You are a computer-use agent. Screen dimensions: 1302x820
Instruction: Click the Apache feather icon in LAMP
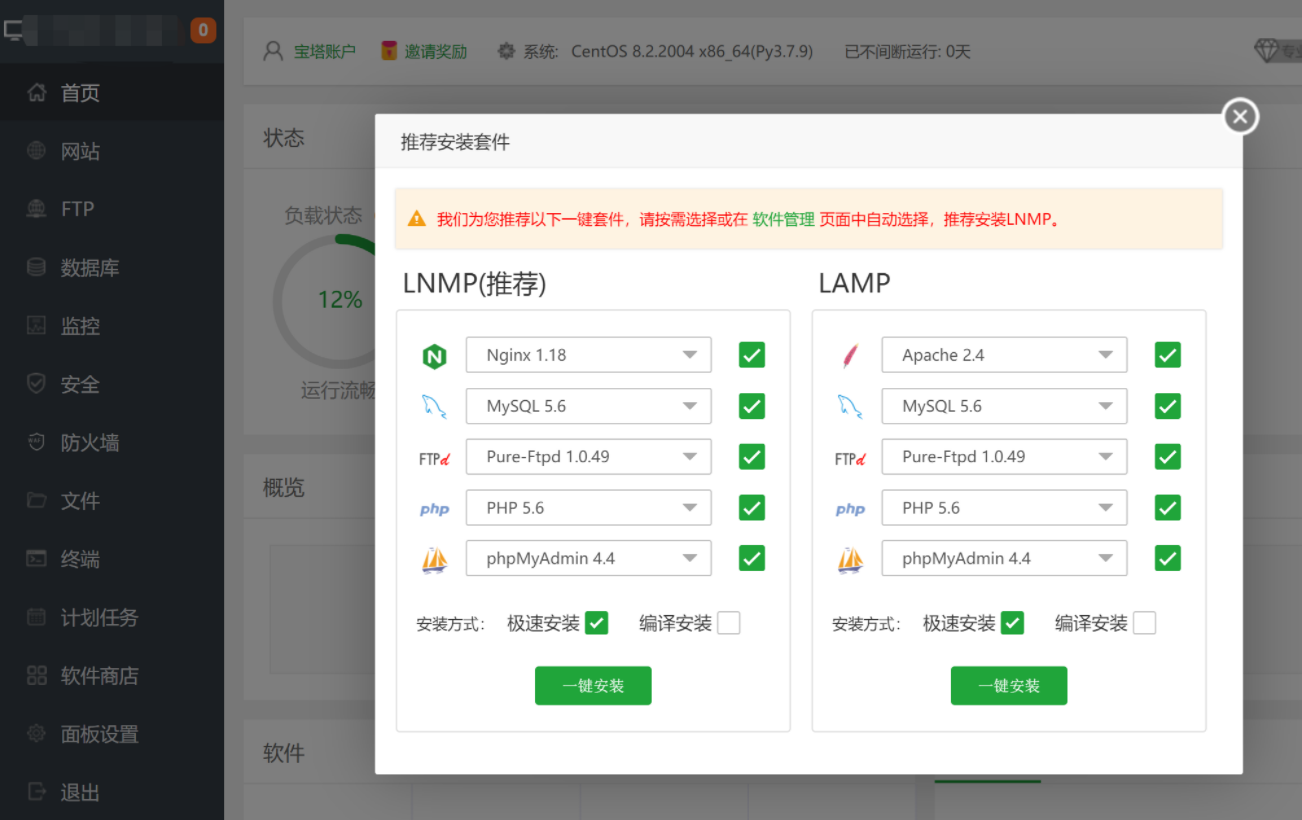[x=850, y=355]
